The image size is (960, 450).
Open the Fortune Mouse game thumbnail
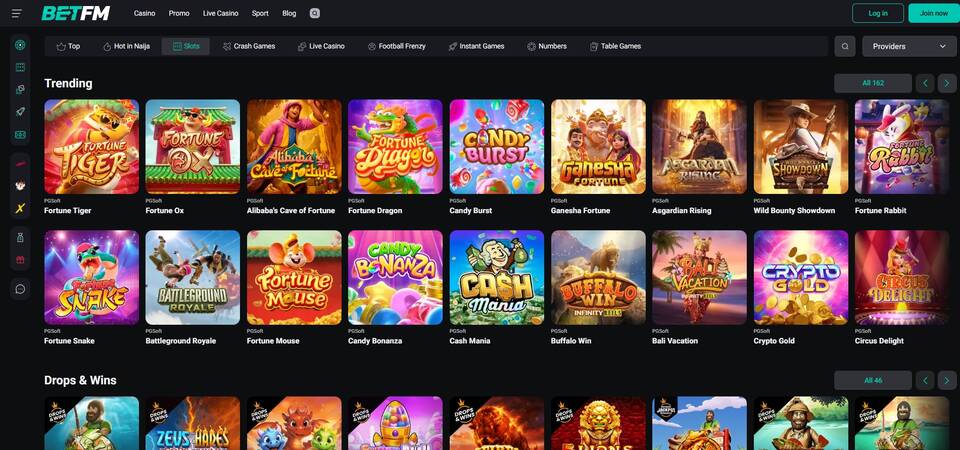(x=294, y=277)
